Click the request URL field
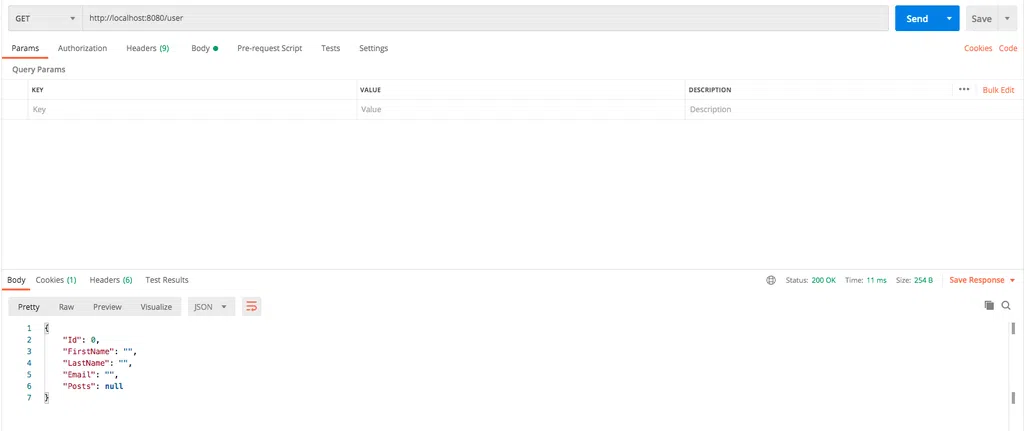Screen dimensions: 1024x431 (x=485, y=18)
